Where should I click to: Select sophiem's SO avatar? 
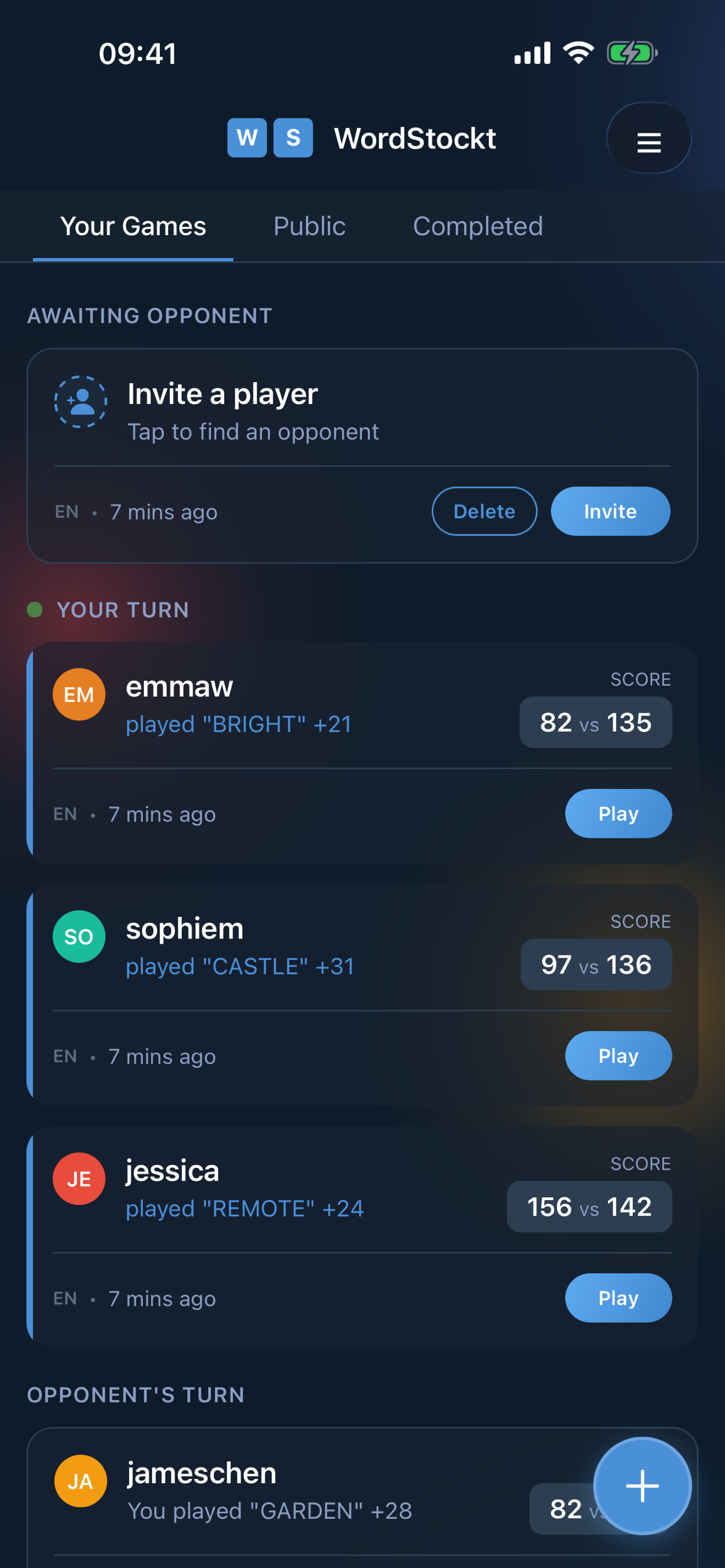click(x=79, y=938)
